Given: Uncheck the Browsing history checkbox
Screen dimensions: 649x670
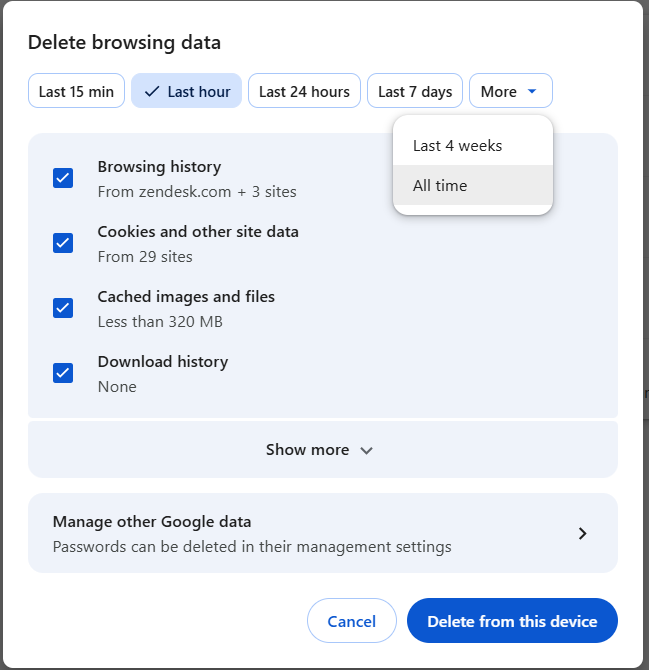Looking at the screenshot, I should point(63,178).
